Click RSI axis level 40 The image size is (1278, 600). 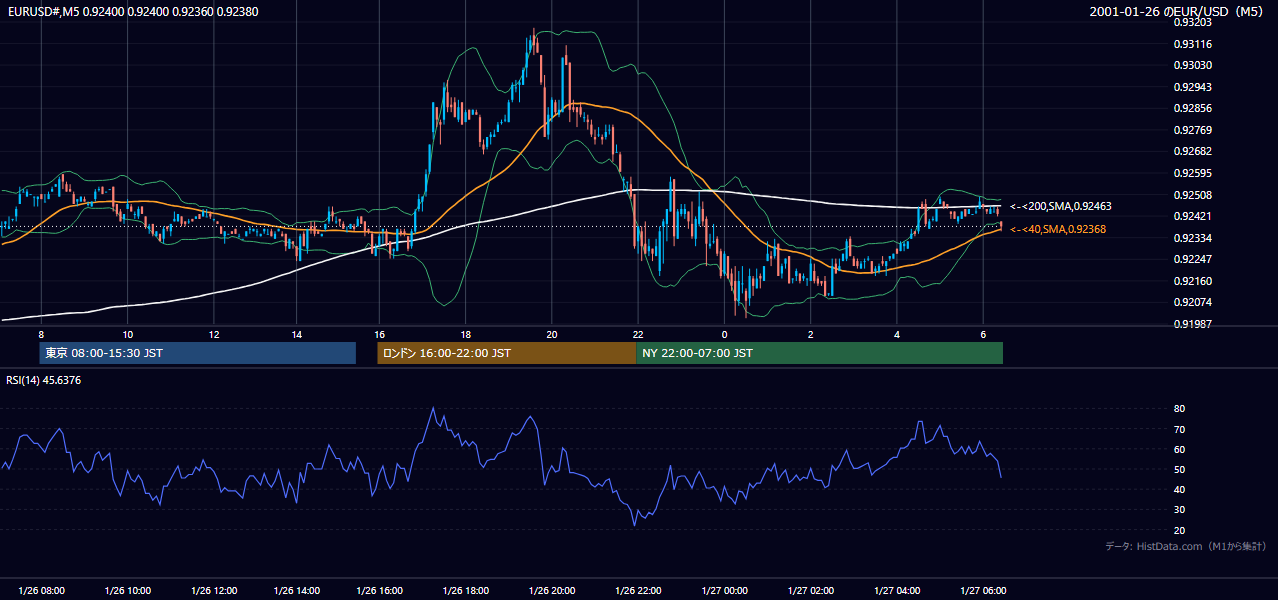coord(1179,489)
